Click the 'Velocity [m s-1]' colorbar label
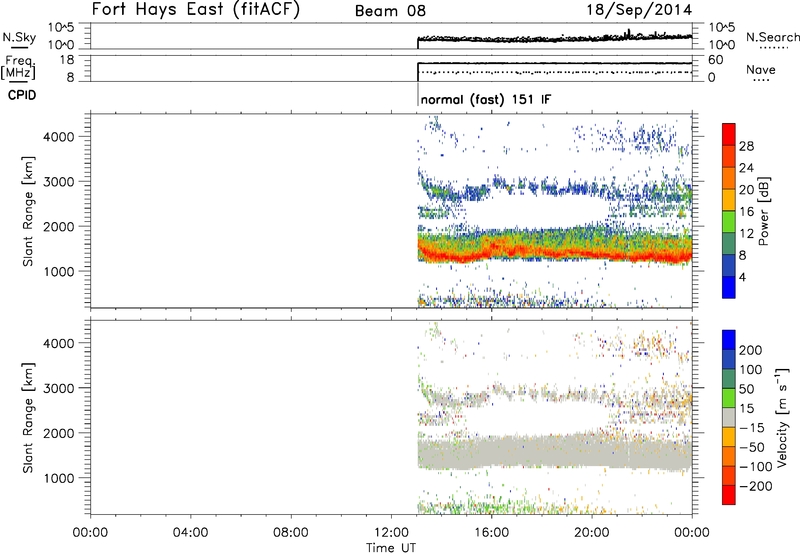This screenshot has width=800, height=554. [782, 417]
